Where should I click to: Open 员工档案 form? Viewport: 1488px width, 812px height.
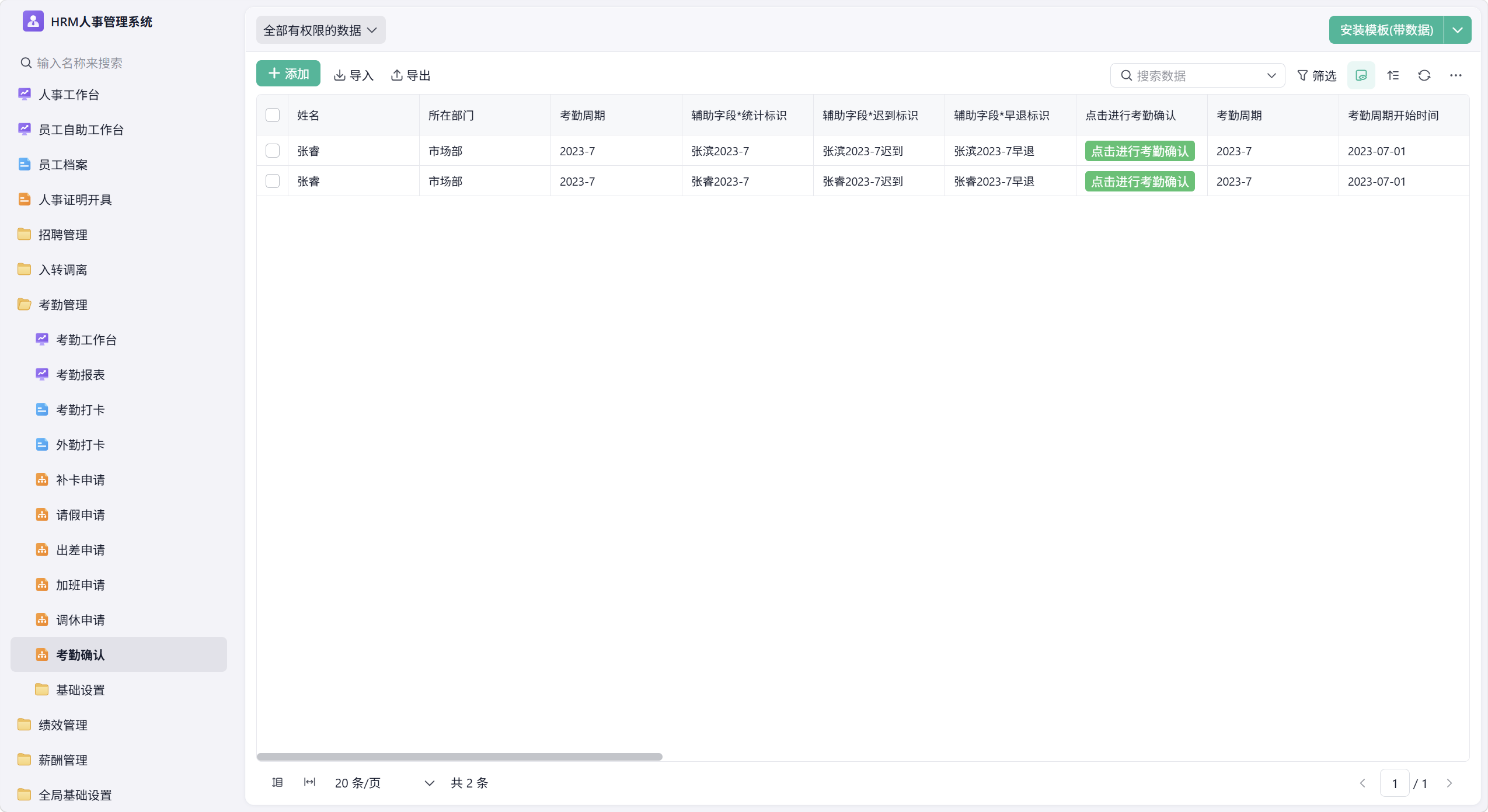click(x=119, y=165)
